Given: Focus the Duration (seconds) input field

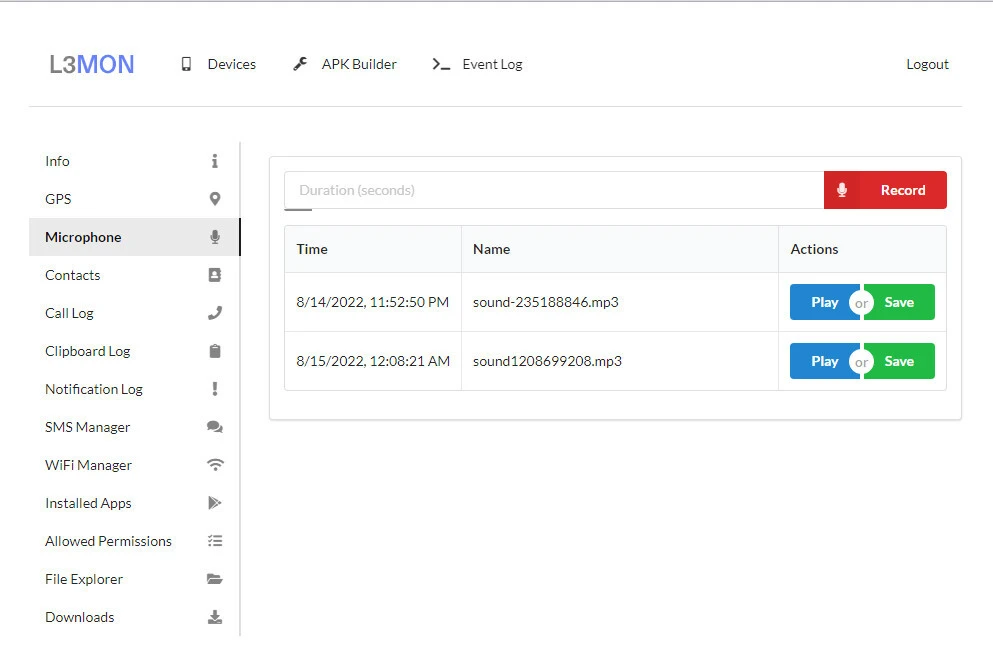Looking at the screenshot, I should [553, 190].
